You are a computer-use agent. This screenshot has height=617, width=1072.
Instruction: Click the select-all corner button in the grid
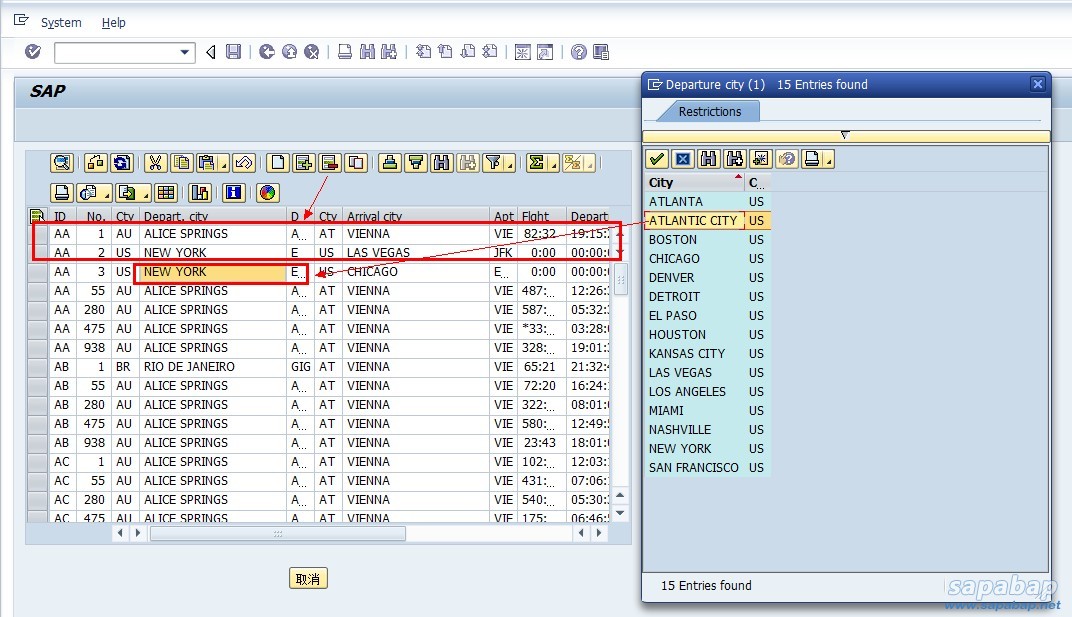point(38,216)
